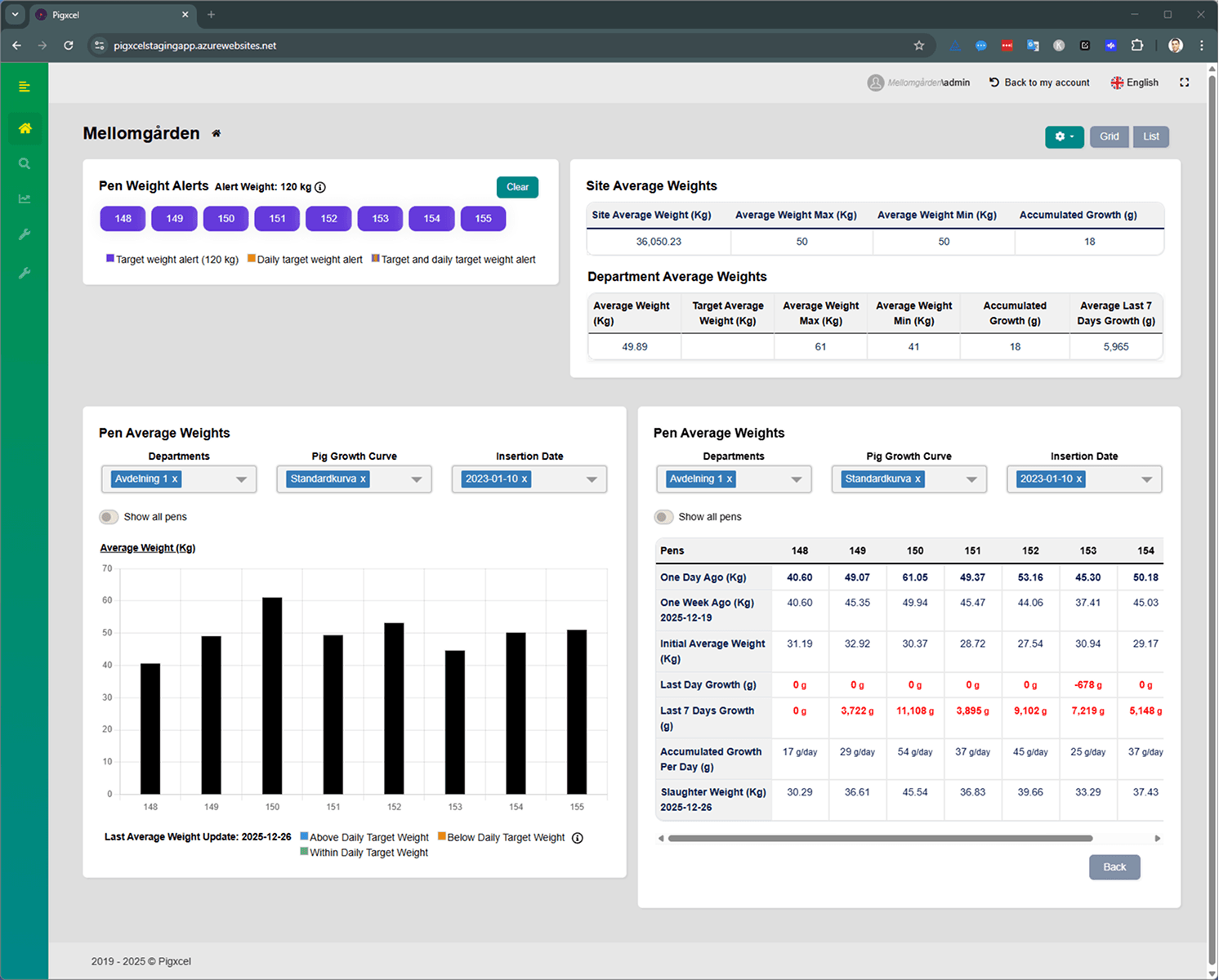Click the pens table horizontal scrollbar
This screenshot has height=980, width=1219.
click(x=879, y=838)
